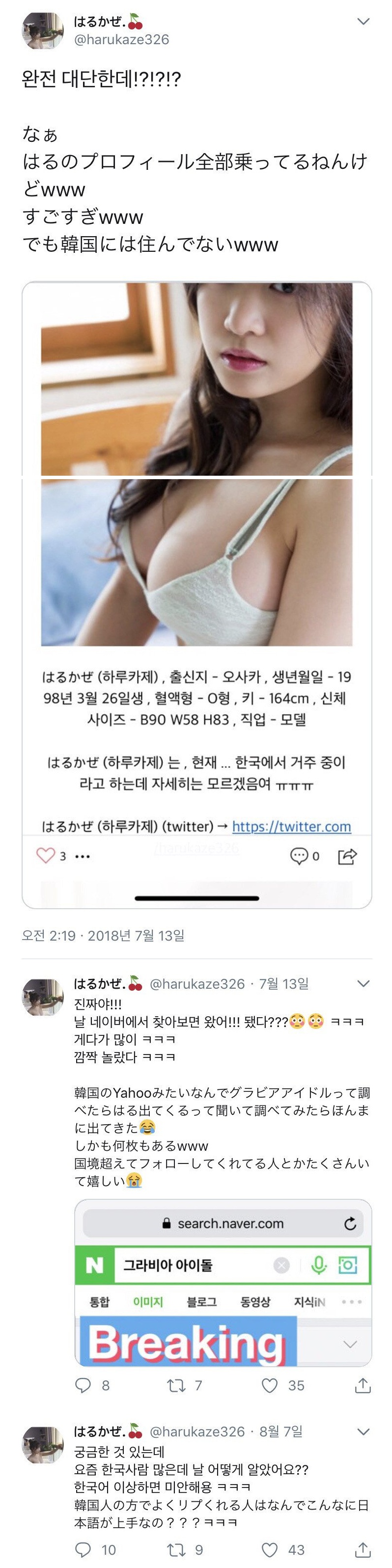
Task: Reply to the July 13 tweet with 8 replies
Action: tap(83, 1385)
